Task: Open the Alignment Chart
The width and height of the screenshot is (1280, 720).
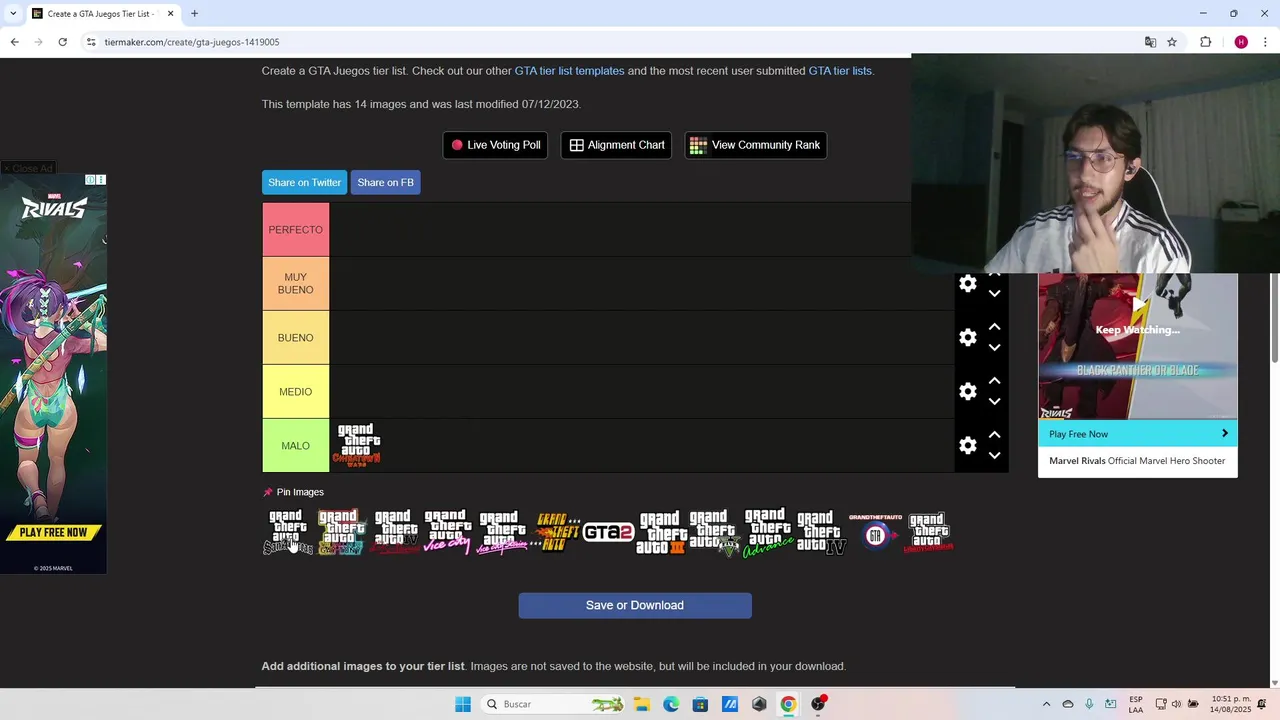Action: pos(616,145)
